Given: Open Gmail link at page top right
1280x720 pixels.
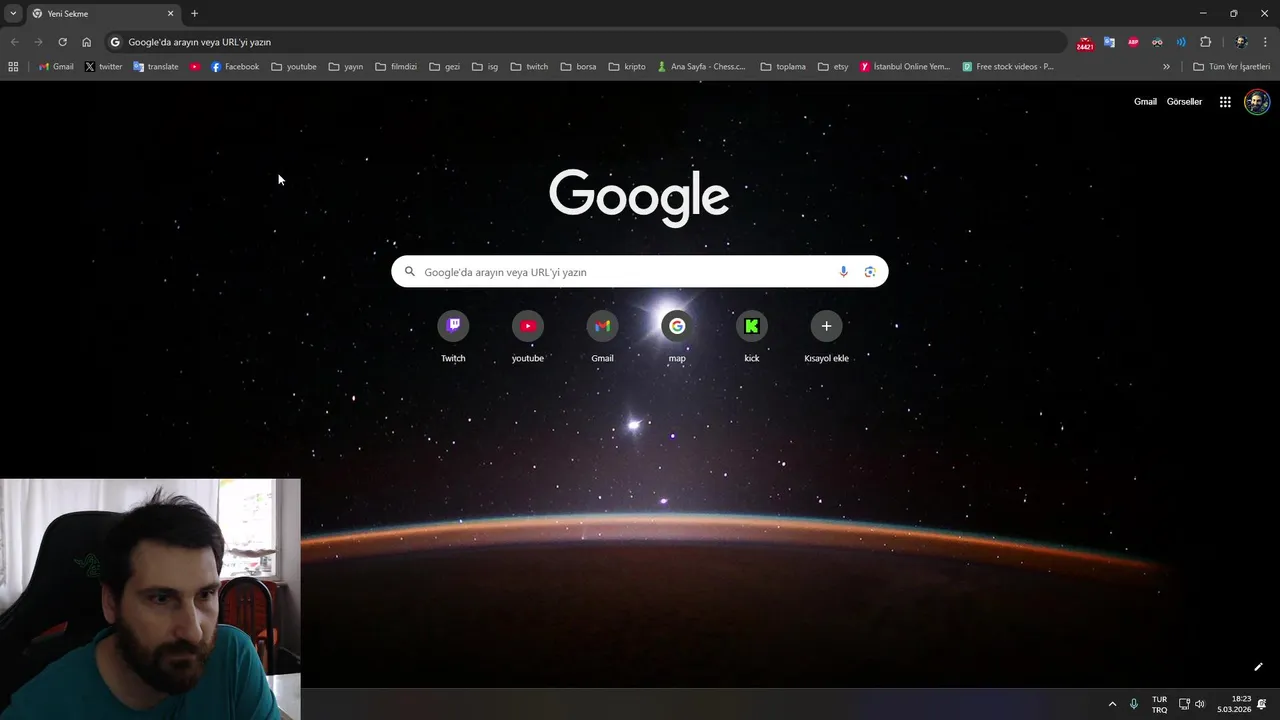Looking at the screenshot, I should (x=1145, y=102).
